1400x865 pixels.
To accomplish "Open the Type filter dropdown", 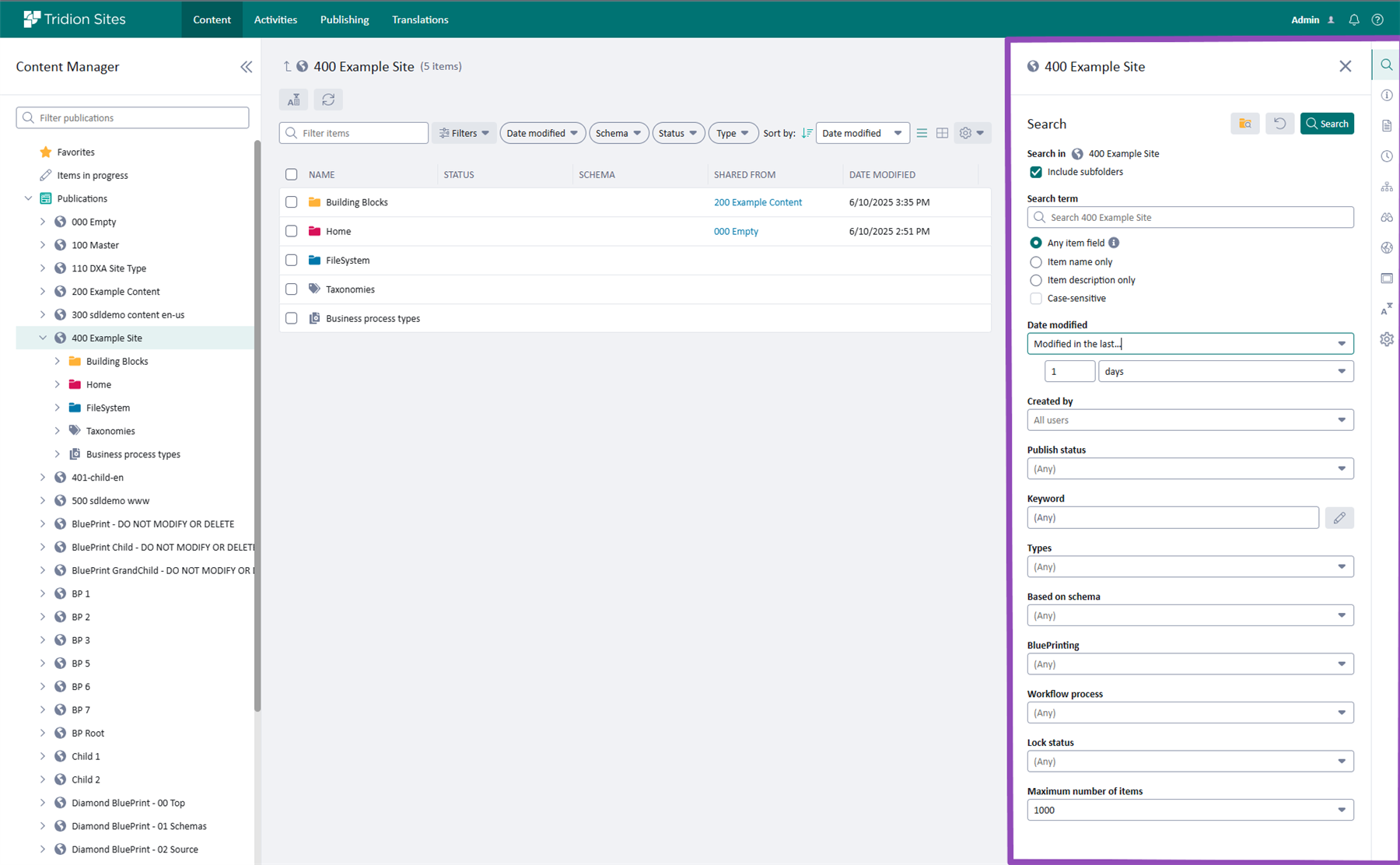I will point(733,133).
